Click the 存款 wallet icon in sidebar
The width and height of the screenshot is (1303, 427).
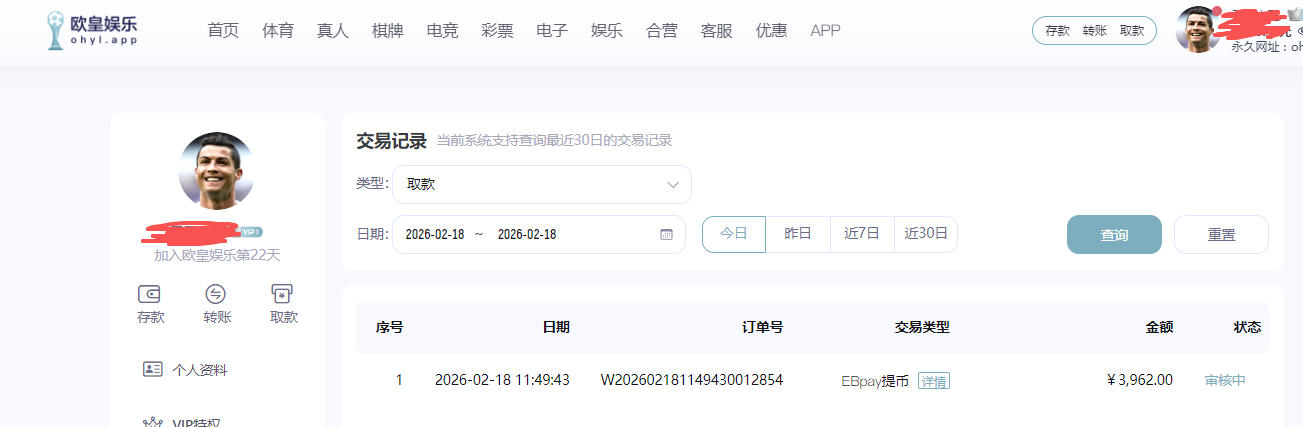pos(151,294)
